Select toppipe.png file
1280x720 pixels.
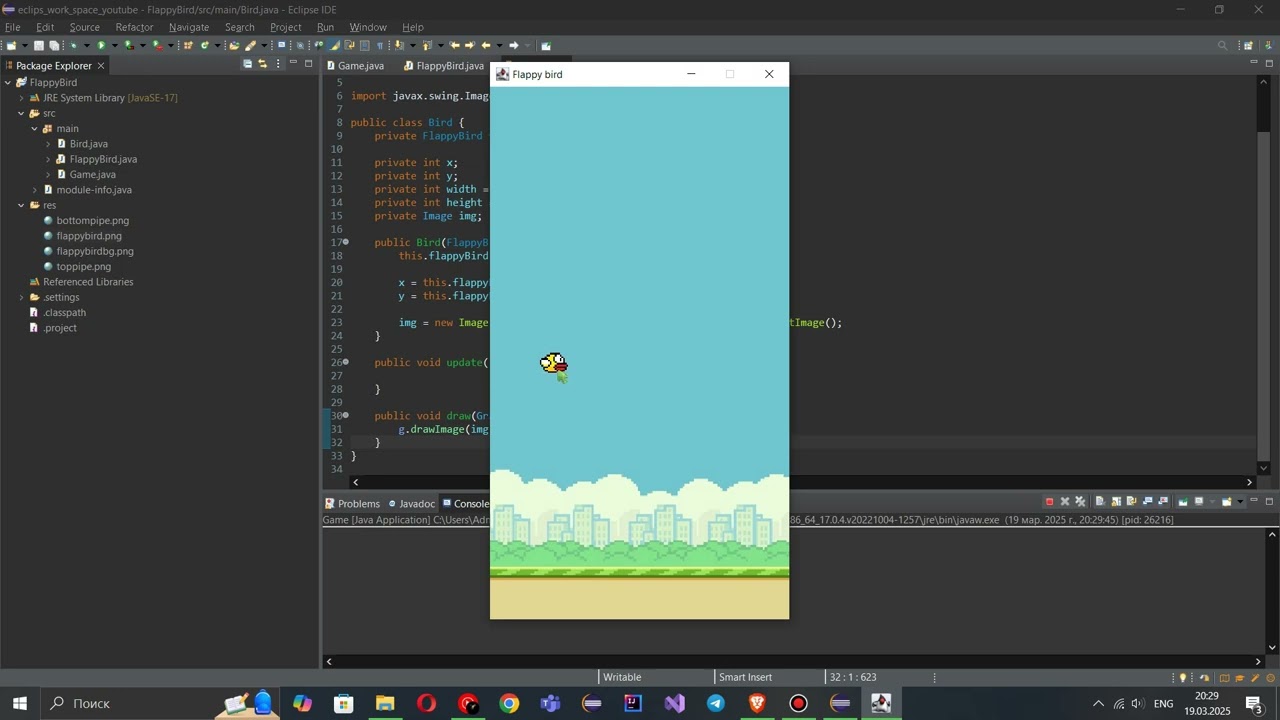(x=83, y=267)
